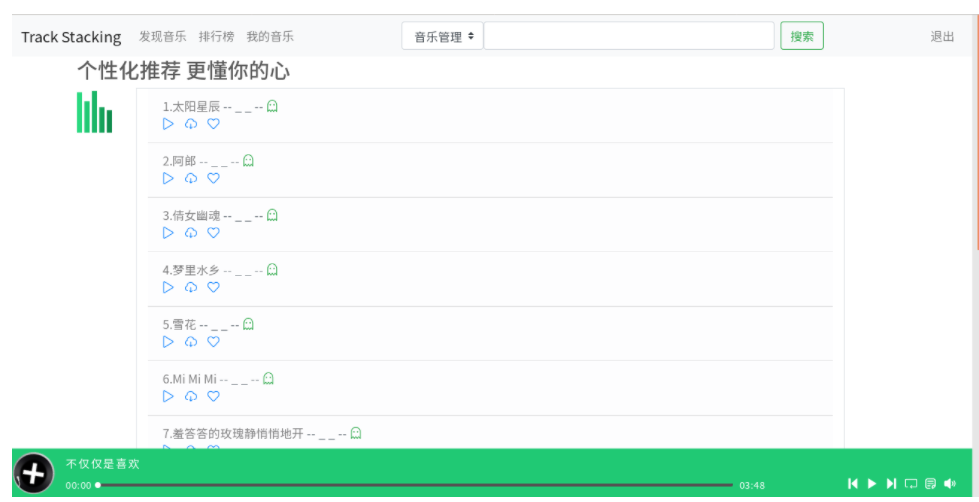Click the ghost icon beside 梦里水乡

(x=272, y=269)
